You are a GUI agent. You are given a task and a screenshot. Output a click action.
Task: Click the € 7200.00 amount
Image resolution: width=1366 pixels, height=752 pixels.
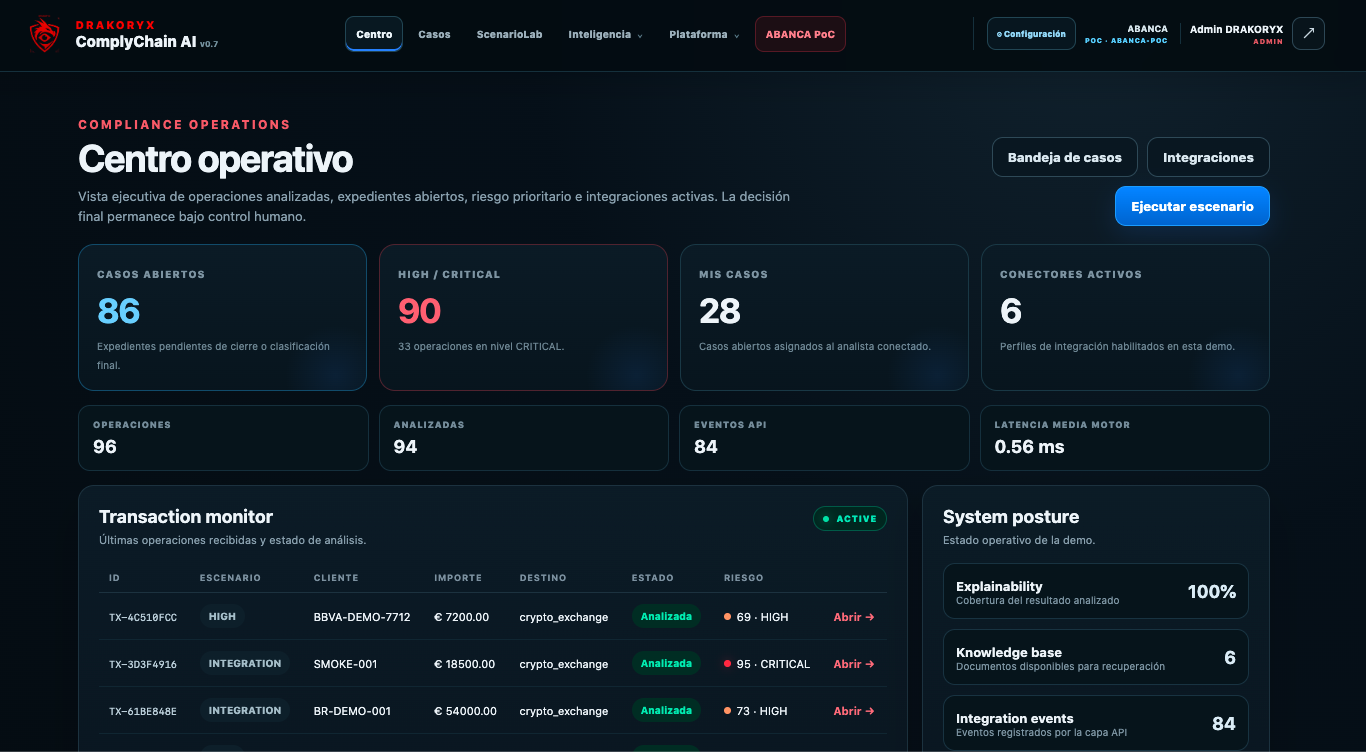pyautogui.click(x=462, y=617)
